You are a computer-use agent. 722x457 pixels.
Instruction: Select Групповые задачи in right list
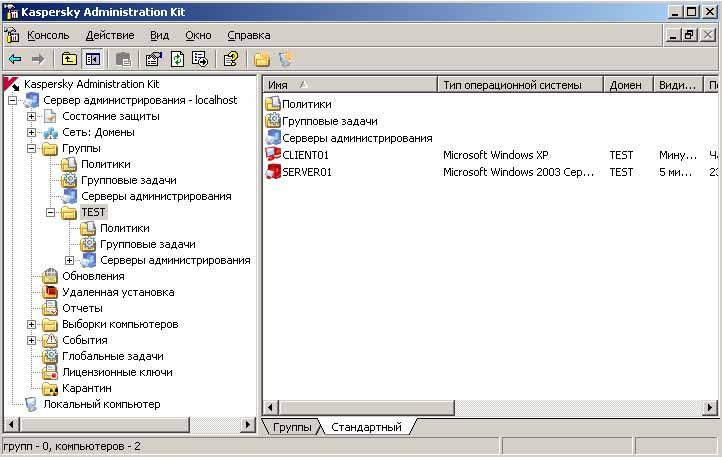click(330, 121)
